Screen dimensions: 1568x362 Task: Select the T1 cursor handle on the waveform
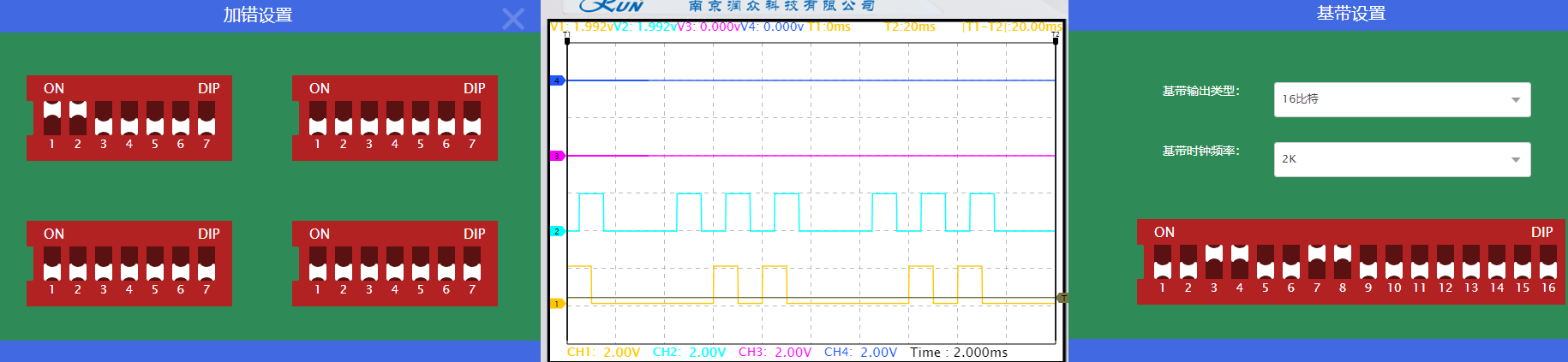coord(567,39)
